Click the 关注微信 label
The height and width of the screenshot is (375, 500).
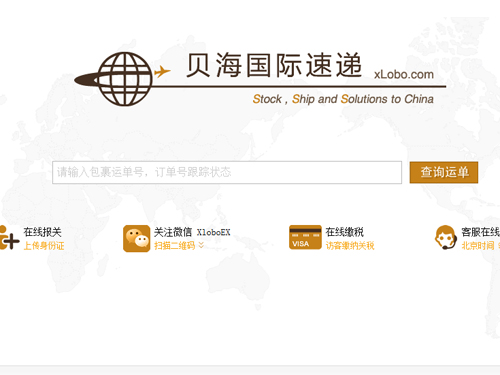pos(173,232)
